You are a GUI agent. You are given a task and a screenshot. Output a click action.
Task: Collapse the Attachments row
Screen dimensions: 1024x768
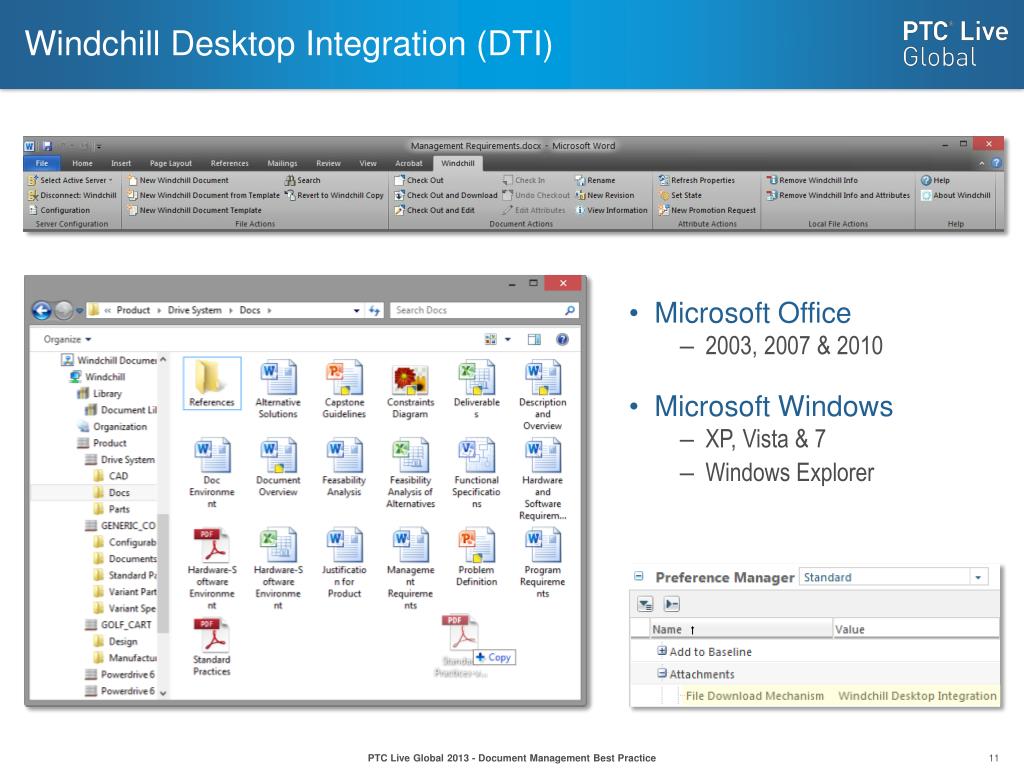(662, 673)
